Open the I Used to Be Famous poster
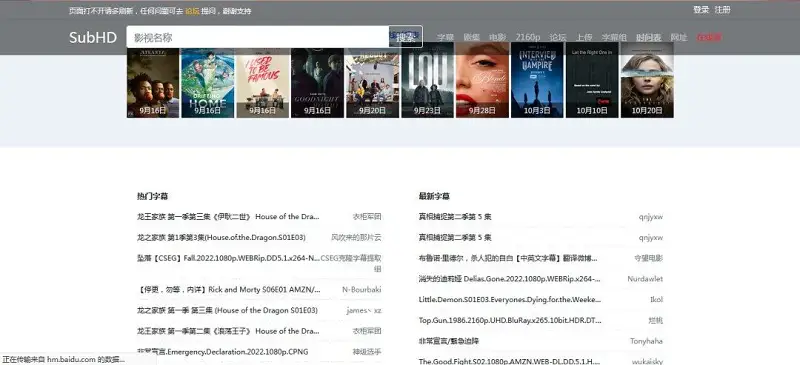The height and width of the screenshot is (365, 800). pos(263,83)
